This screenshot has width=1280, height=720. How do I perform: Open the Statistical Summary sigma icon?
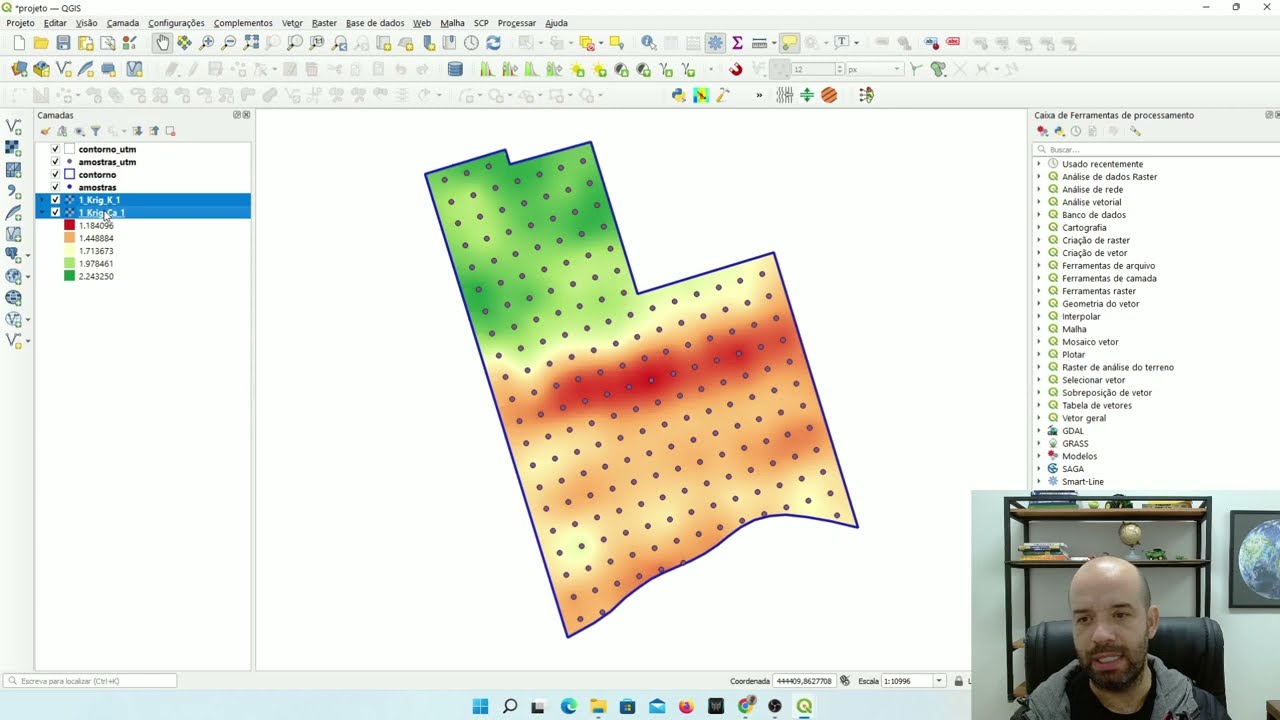737,43
